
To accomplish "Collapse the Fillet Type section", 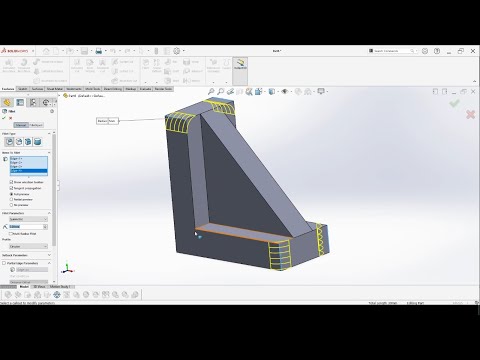I will pos(49,134).
